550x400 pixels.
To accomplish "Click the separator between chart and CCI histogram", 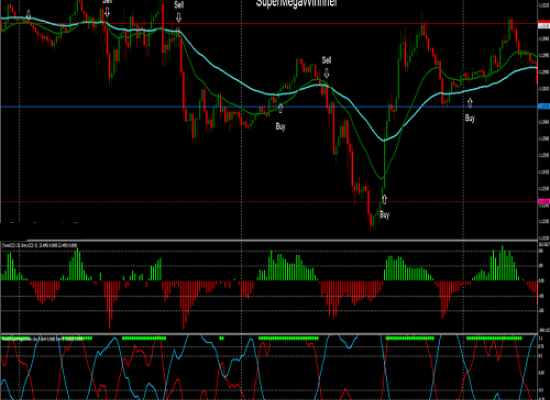I will [x=269, y=241].
